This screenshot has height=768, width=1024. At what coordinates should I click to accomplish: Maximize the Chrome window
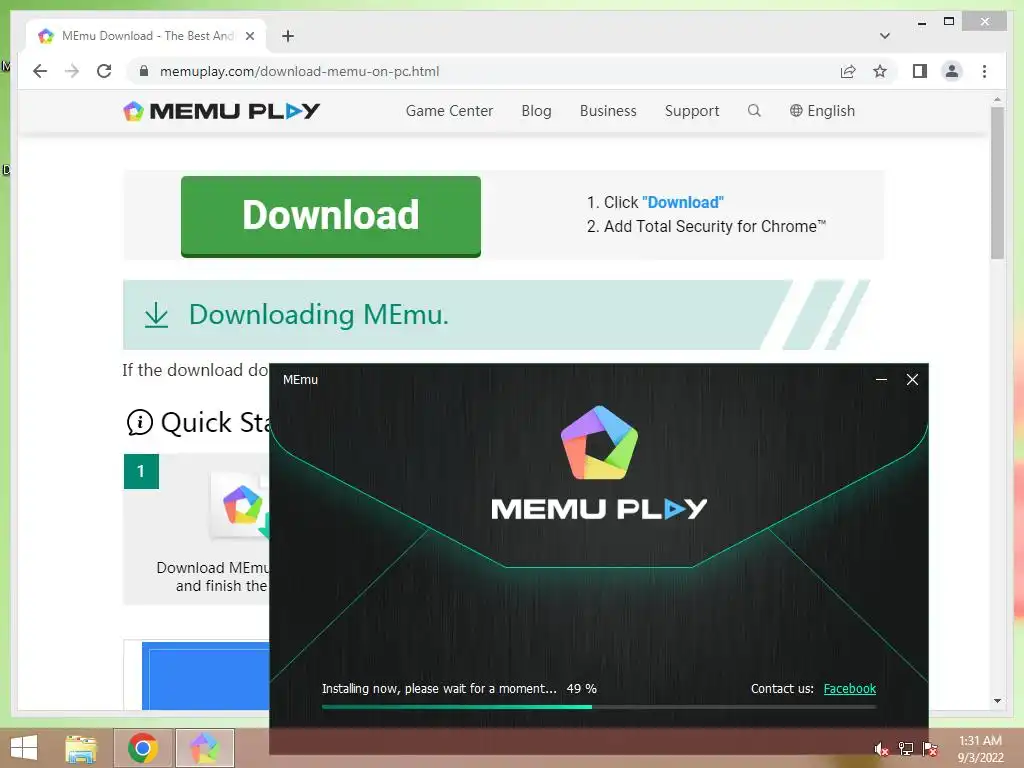coord(949,22)
